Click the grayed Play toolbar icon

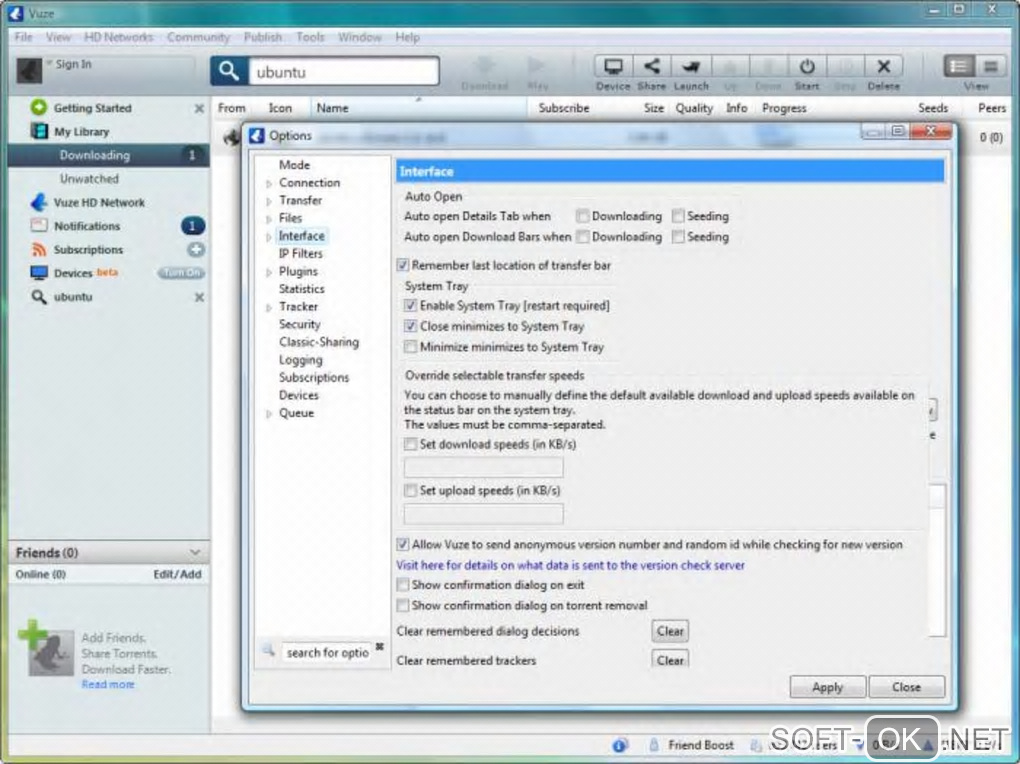click(537, 66)
